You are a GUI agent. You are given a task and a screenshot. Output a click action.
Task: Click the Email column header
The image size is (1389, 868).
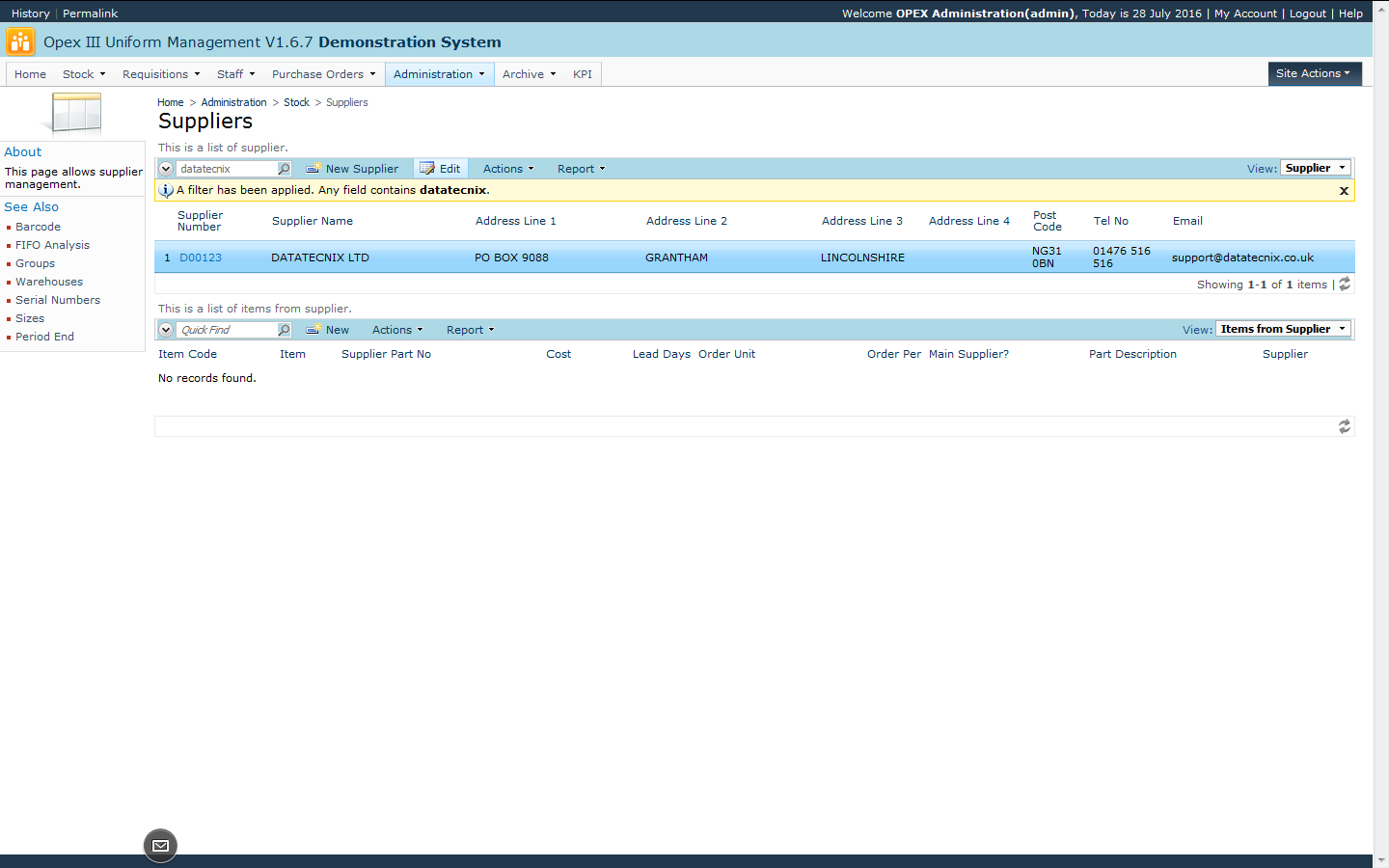[1187, 221]
